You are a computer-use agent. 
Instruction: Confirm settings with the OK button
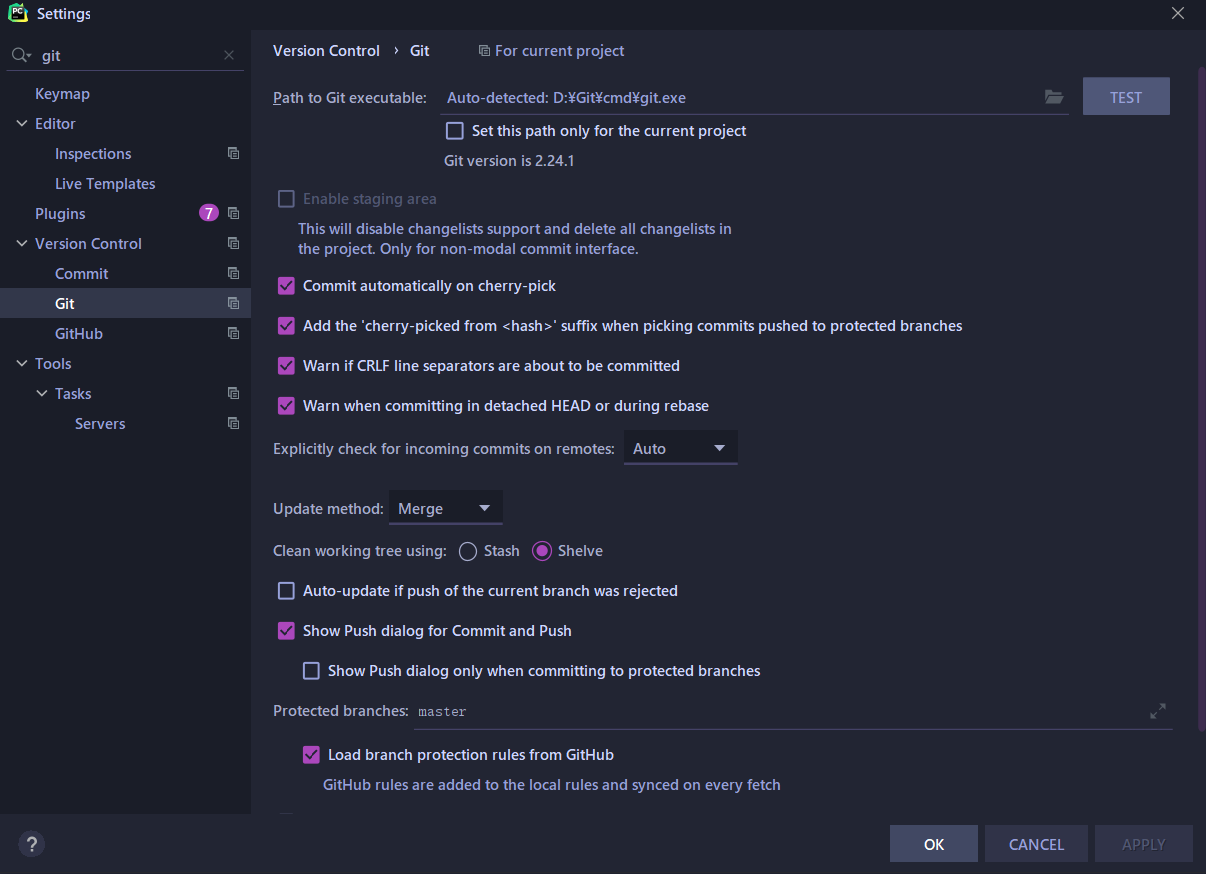(934, 844)
